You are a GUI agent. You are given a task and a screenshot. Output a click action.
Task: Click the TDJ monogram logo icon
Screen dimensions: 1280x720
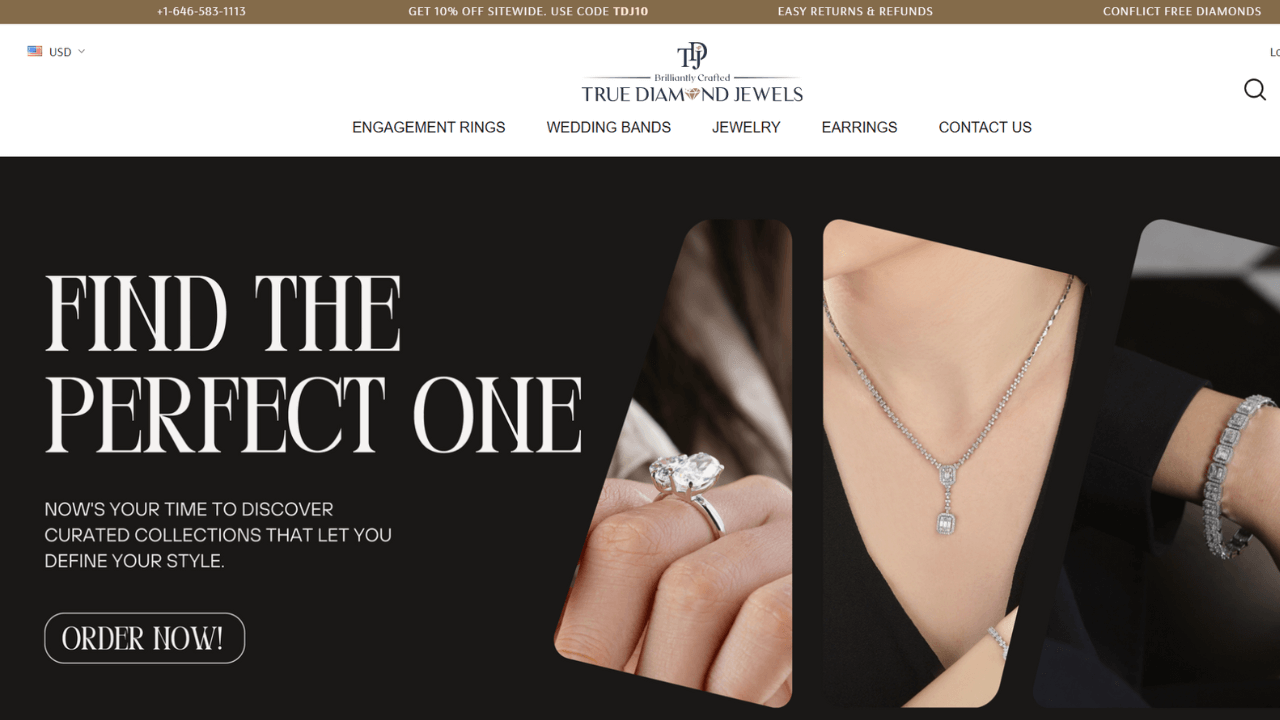692,55
